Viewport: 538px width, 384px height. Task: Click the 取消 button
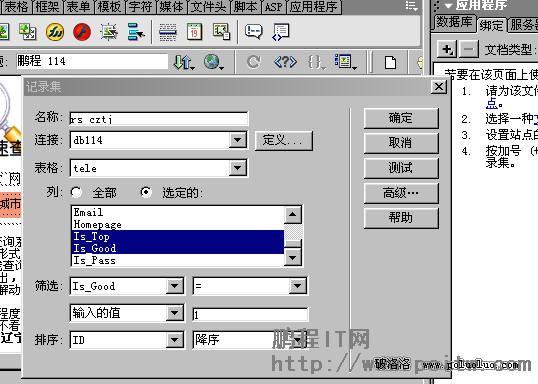pyautogui.click(x=401, y=143)
